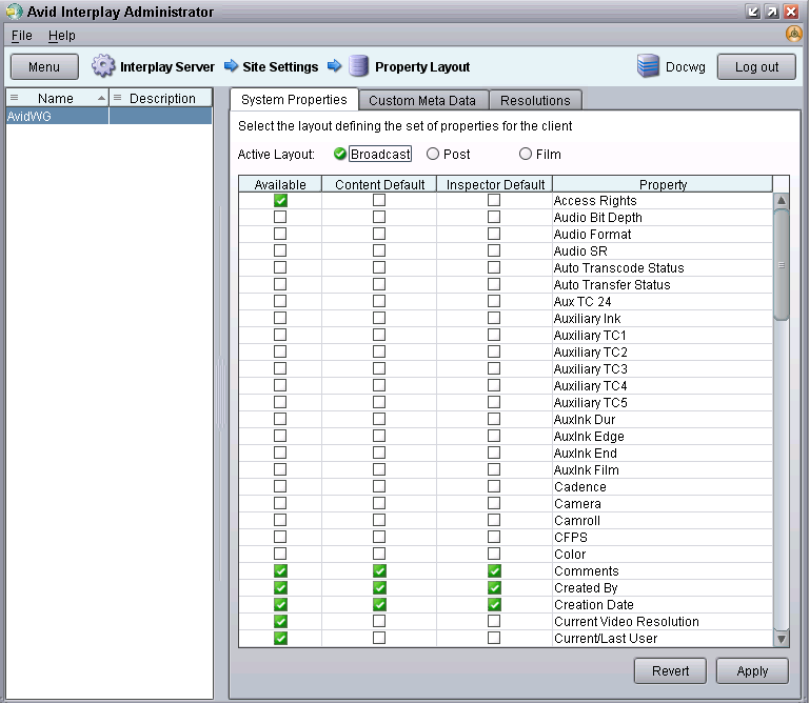Viewport: 809px width, 703px height.
Task: Check Content Default for Current Video Resolution
Action: tap(379, 621)
